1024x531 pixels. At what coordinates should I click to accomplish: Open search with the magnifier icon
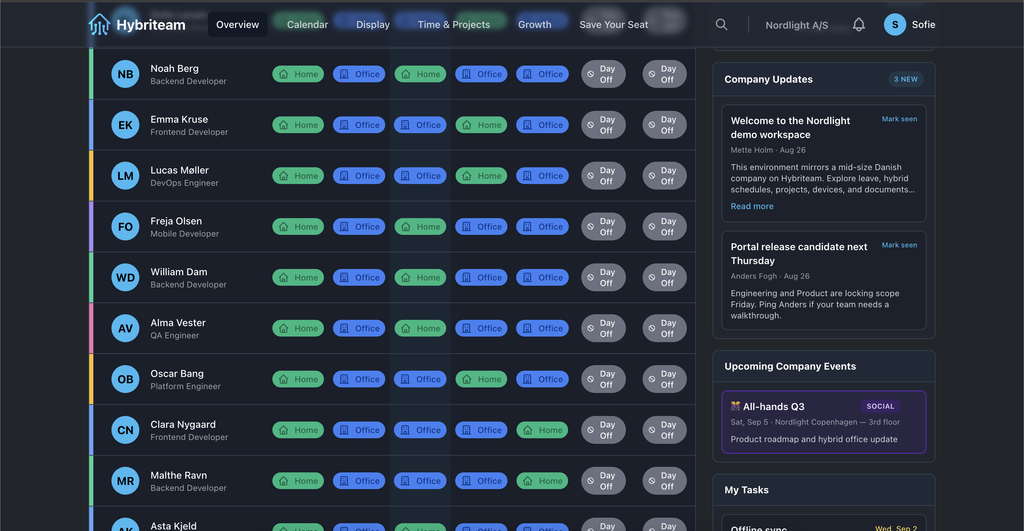[721, 25]
